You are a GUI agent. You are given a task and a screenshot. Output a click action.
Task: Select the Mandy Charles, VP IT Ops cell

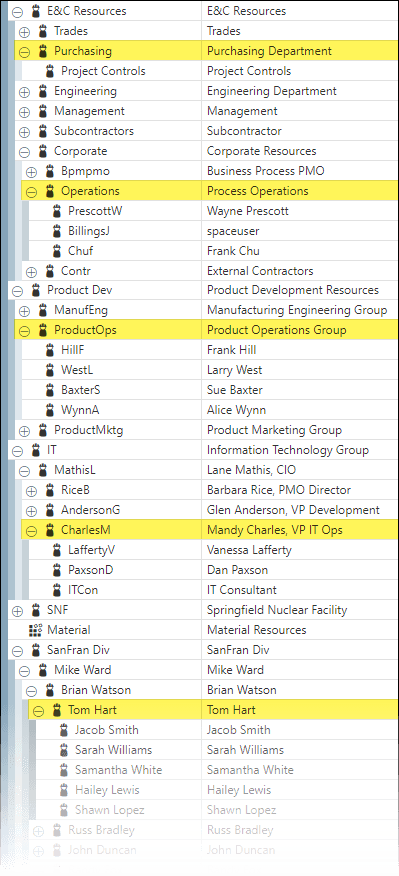point(300,530)
